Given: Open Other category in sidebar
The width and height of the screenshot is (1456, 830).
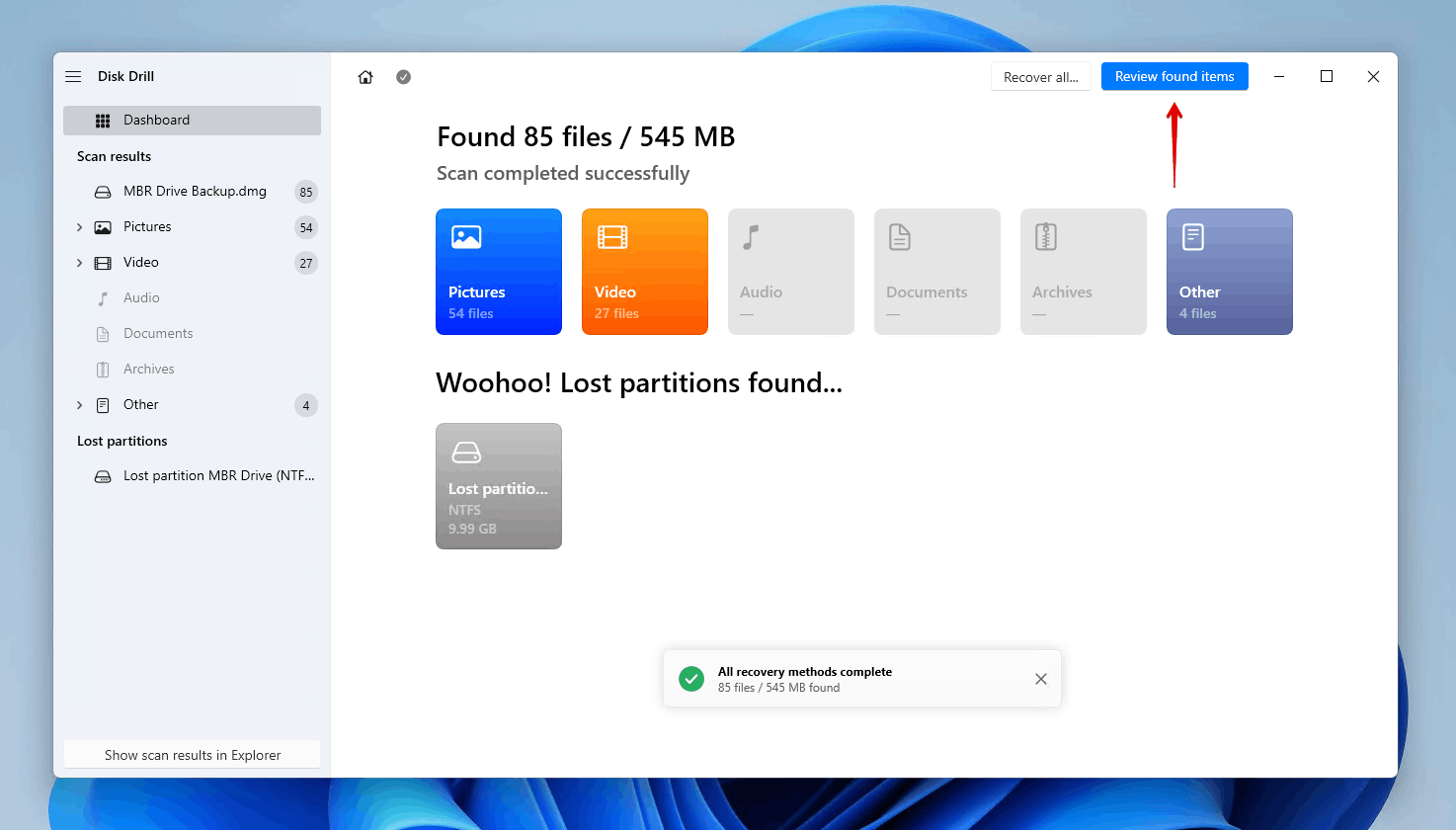Looking at the screenshot, I should tap(192, 405).
